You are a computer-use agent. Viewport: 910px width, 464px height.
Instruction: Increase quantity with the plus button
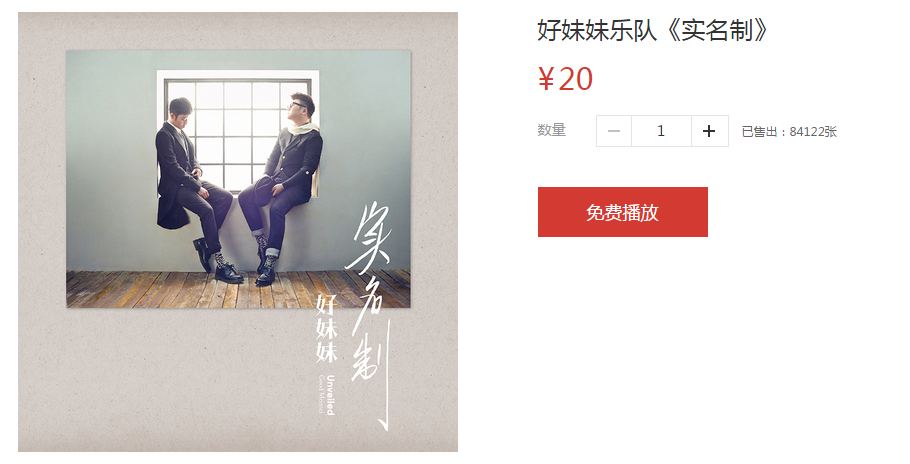click(x=709, y=131)
